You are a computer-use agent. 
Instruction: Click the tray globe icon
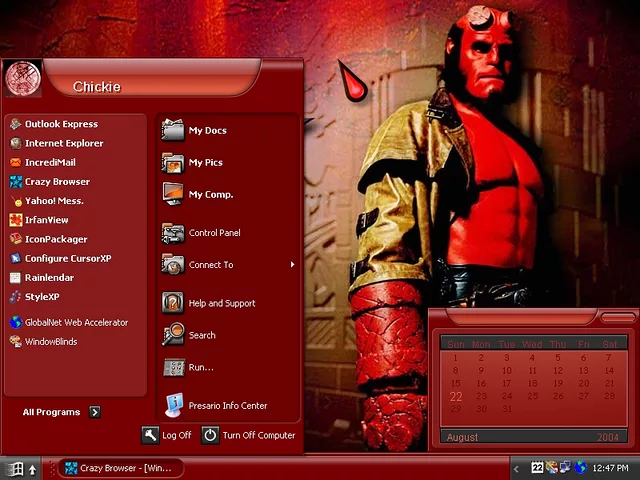[x=580, y=467]
